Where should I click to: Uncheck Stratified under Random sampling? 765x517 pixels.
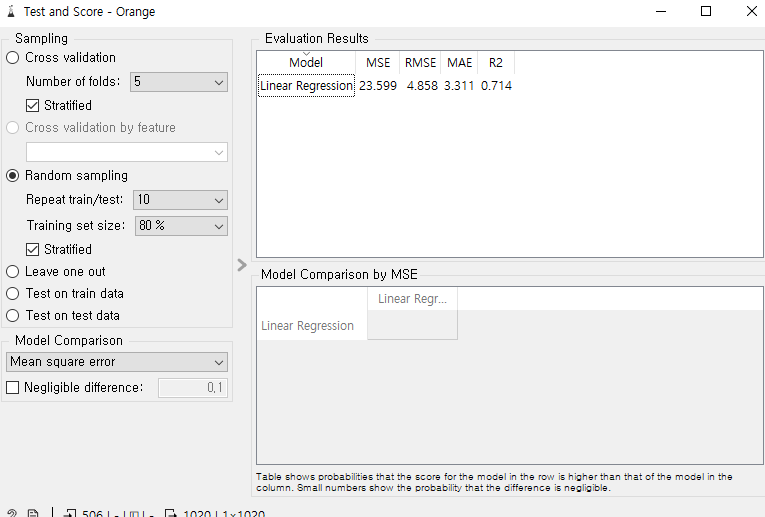click(34, 250)
